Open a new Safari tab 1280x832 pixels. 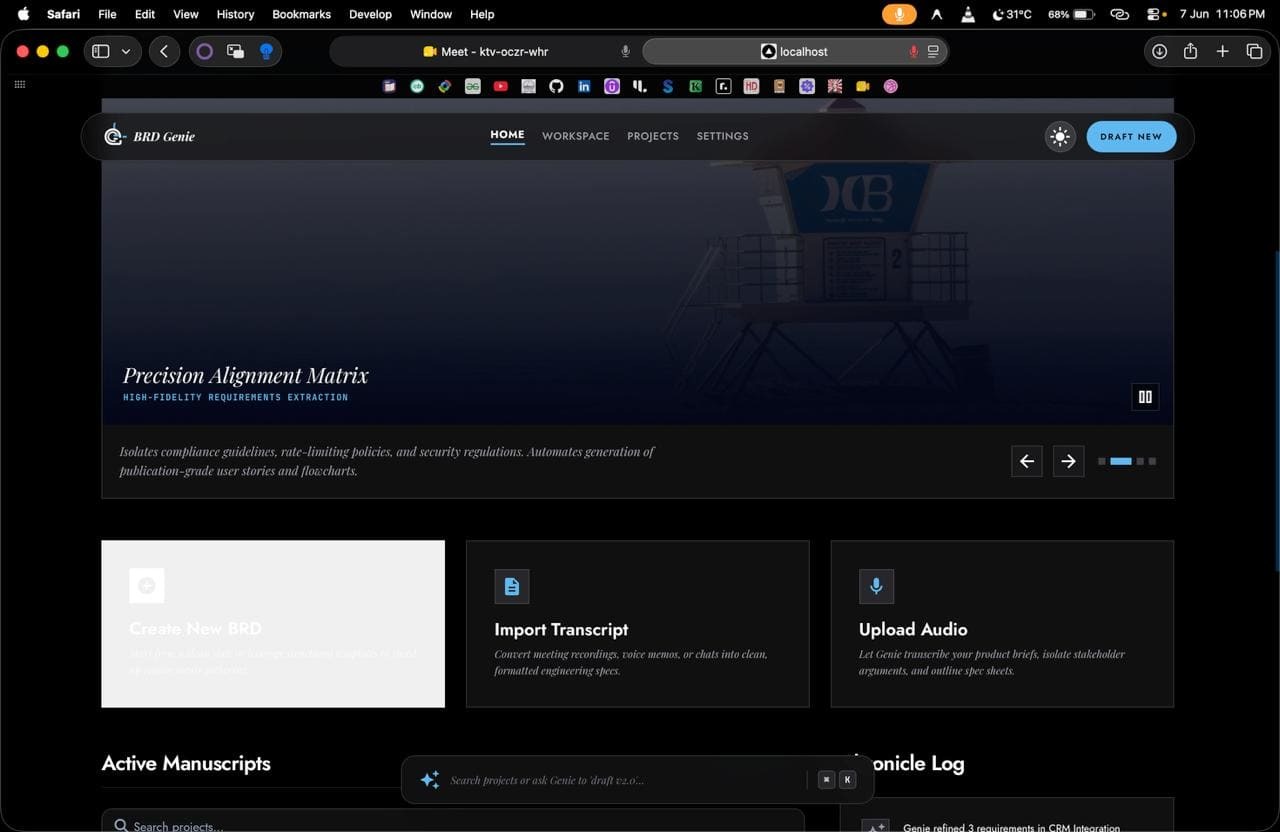point(1222,51)
